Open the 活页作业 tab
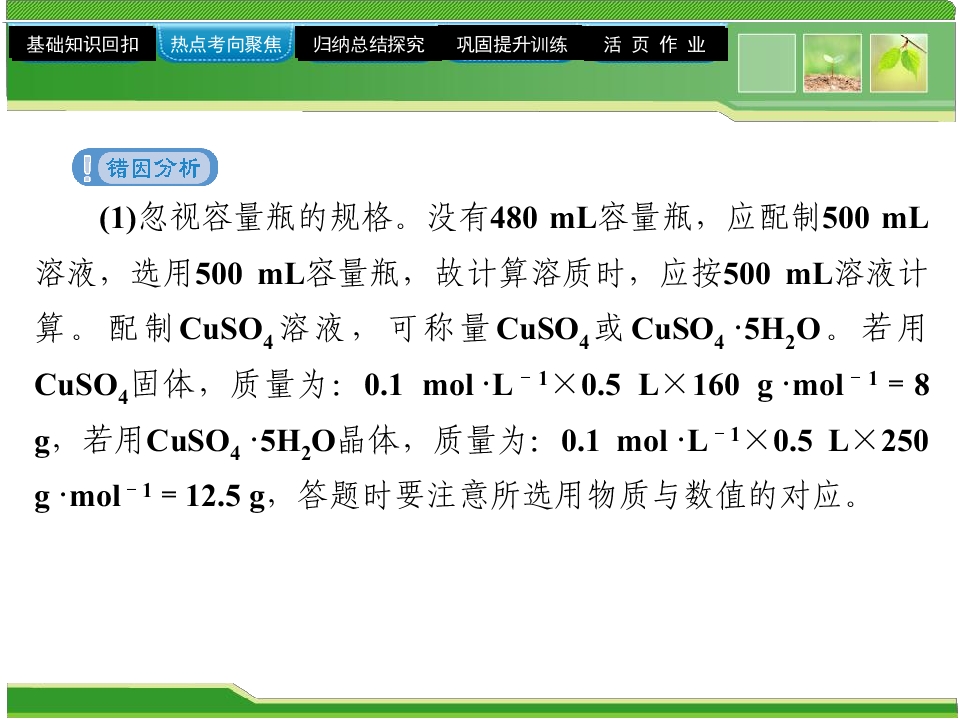 click(x=656, y=44)
